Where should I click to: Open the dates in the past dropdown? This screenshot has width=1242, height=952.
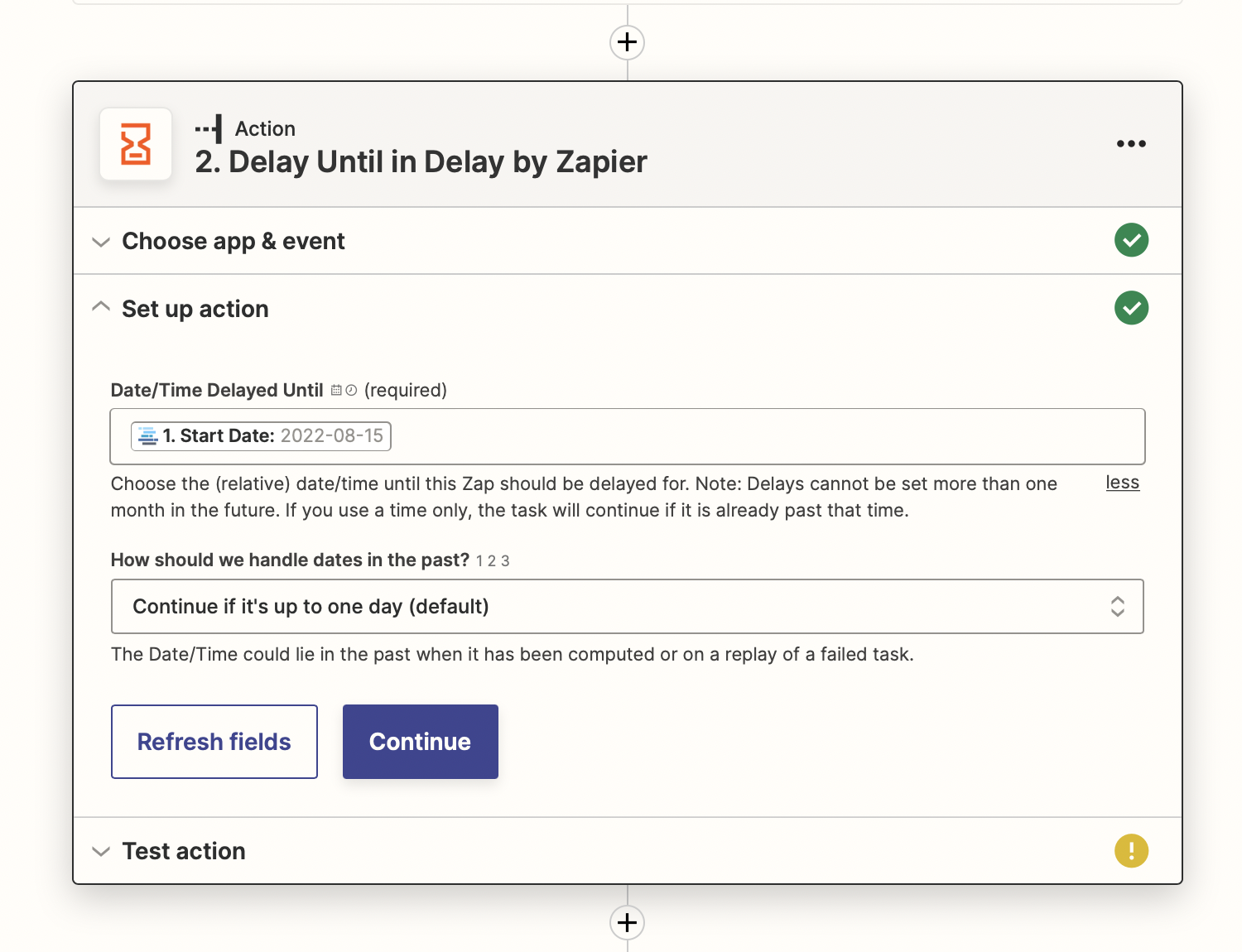pos(627,607)
